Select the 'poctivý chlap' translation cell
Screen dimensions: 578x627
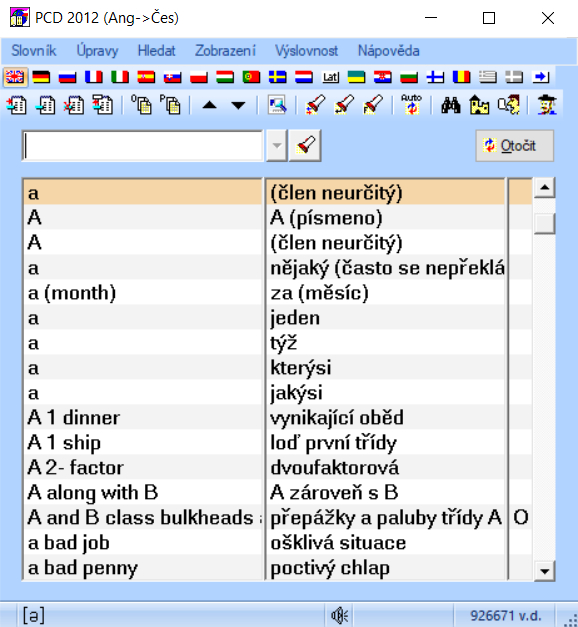pos(386,567)
